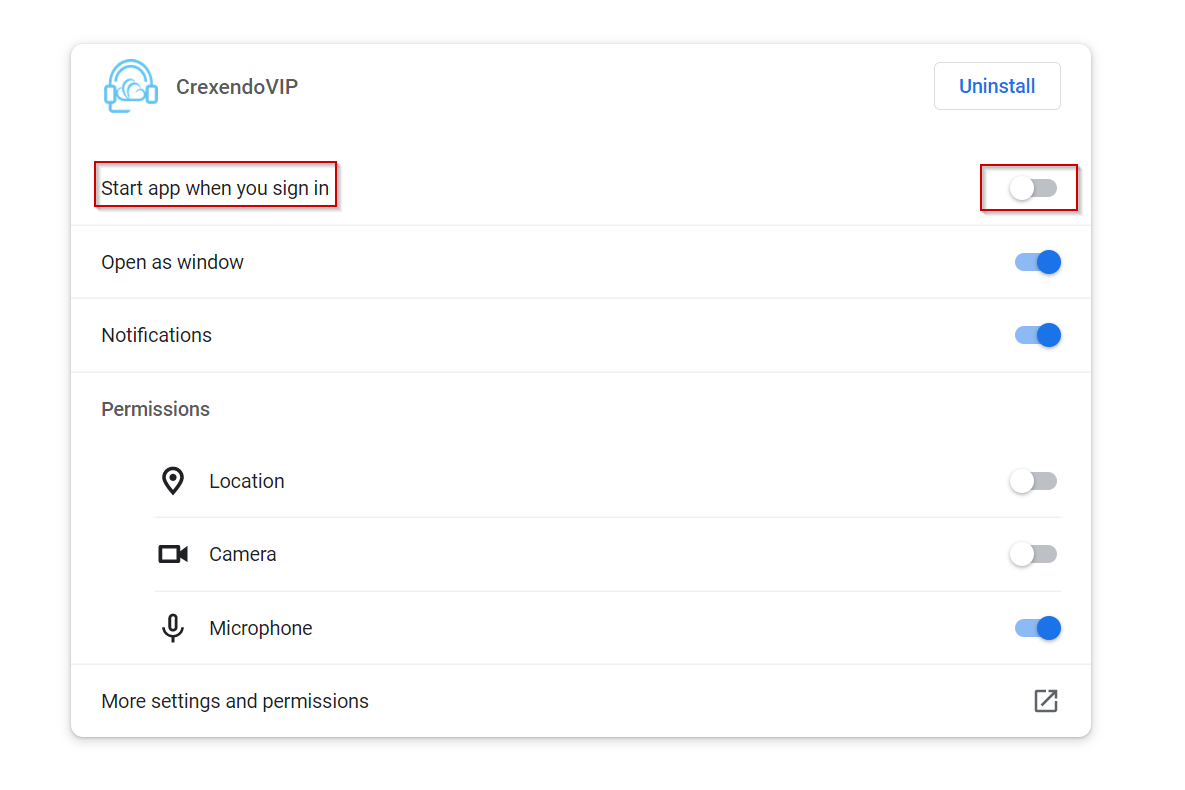Turn on the Camera permission toggle
This screenshot has height=790, width=1185.
coord(1033,554)
